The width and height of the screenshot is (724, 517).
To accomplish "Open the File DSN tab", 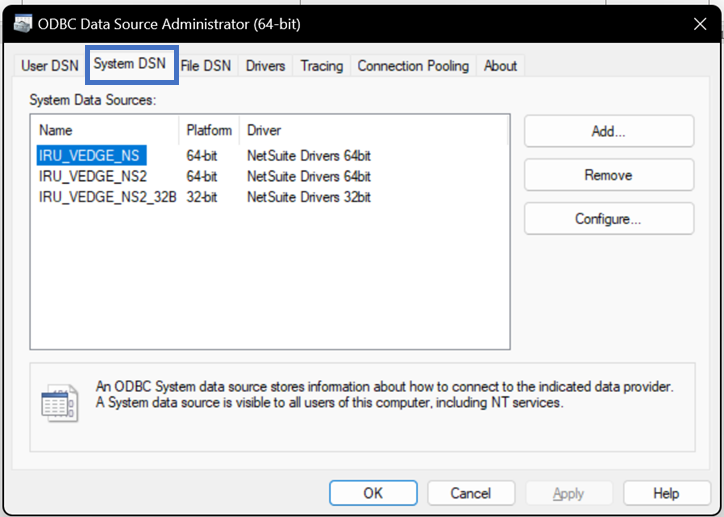I will coord(206,66).
